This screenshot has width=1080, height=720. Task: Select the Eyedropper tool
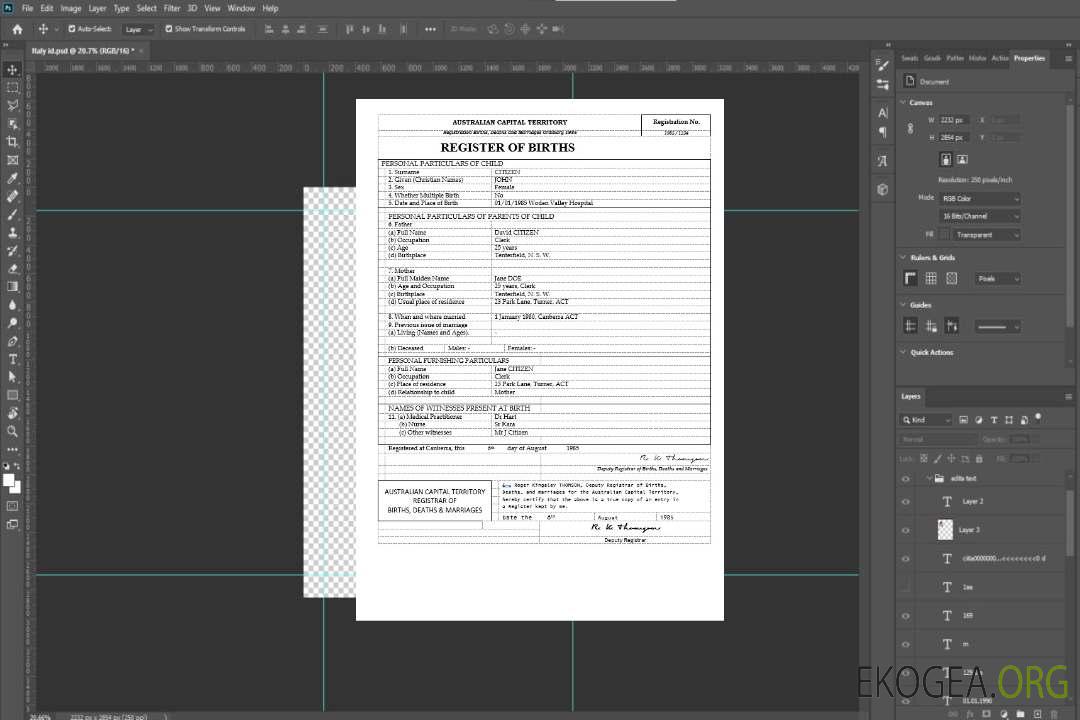tap(13, 178)
